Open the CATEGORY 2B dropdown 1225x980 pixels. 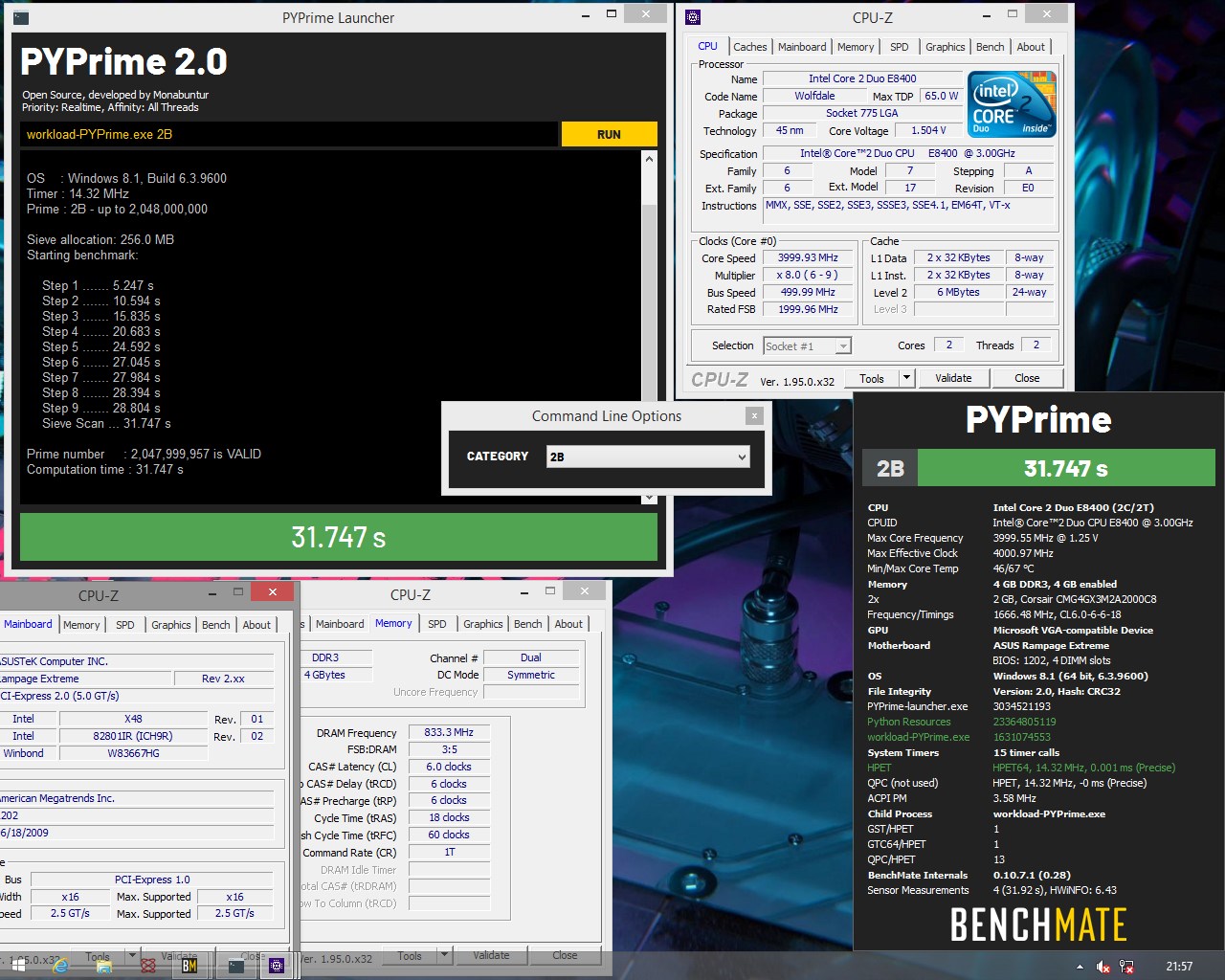[647, 457]
